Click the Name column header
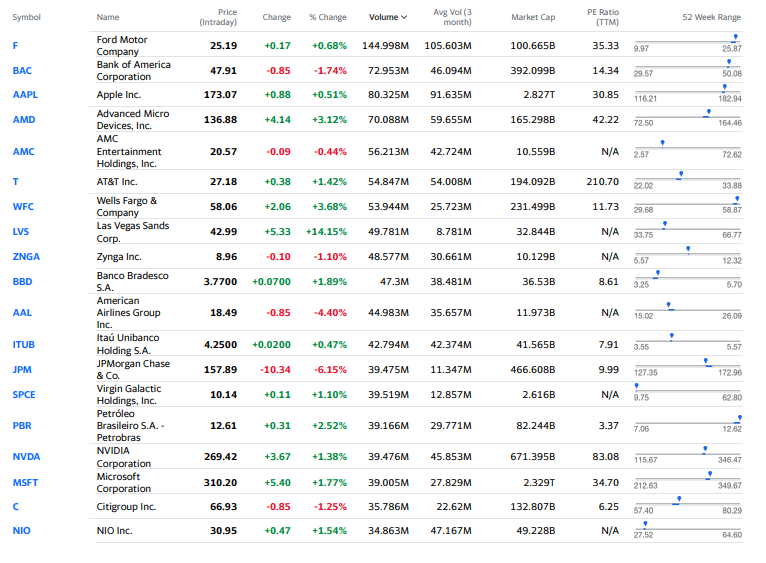 pyautogui.click(x=108, y=17)
